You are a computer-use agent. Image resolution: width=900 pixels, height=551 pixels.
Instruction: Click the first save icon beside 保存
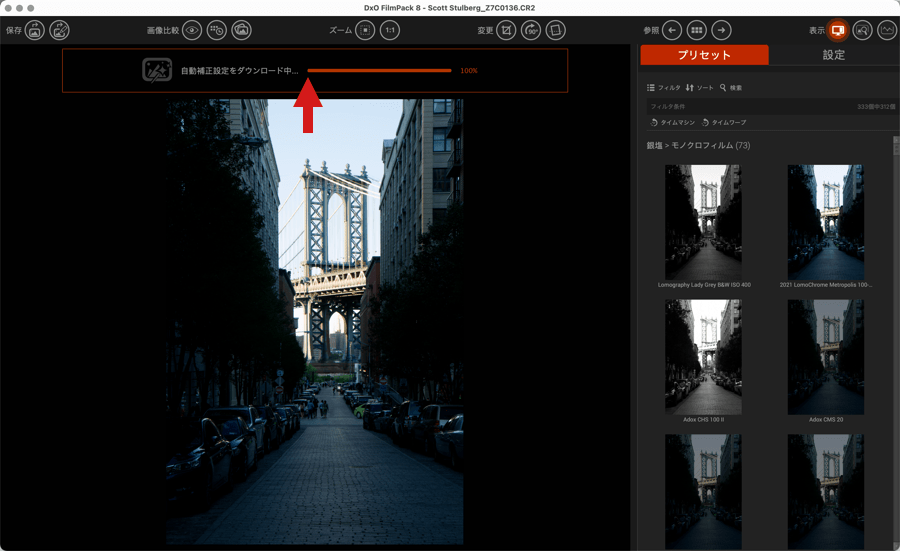(x=35, y=31)
